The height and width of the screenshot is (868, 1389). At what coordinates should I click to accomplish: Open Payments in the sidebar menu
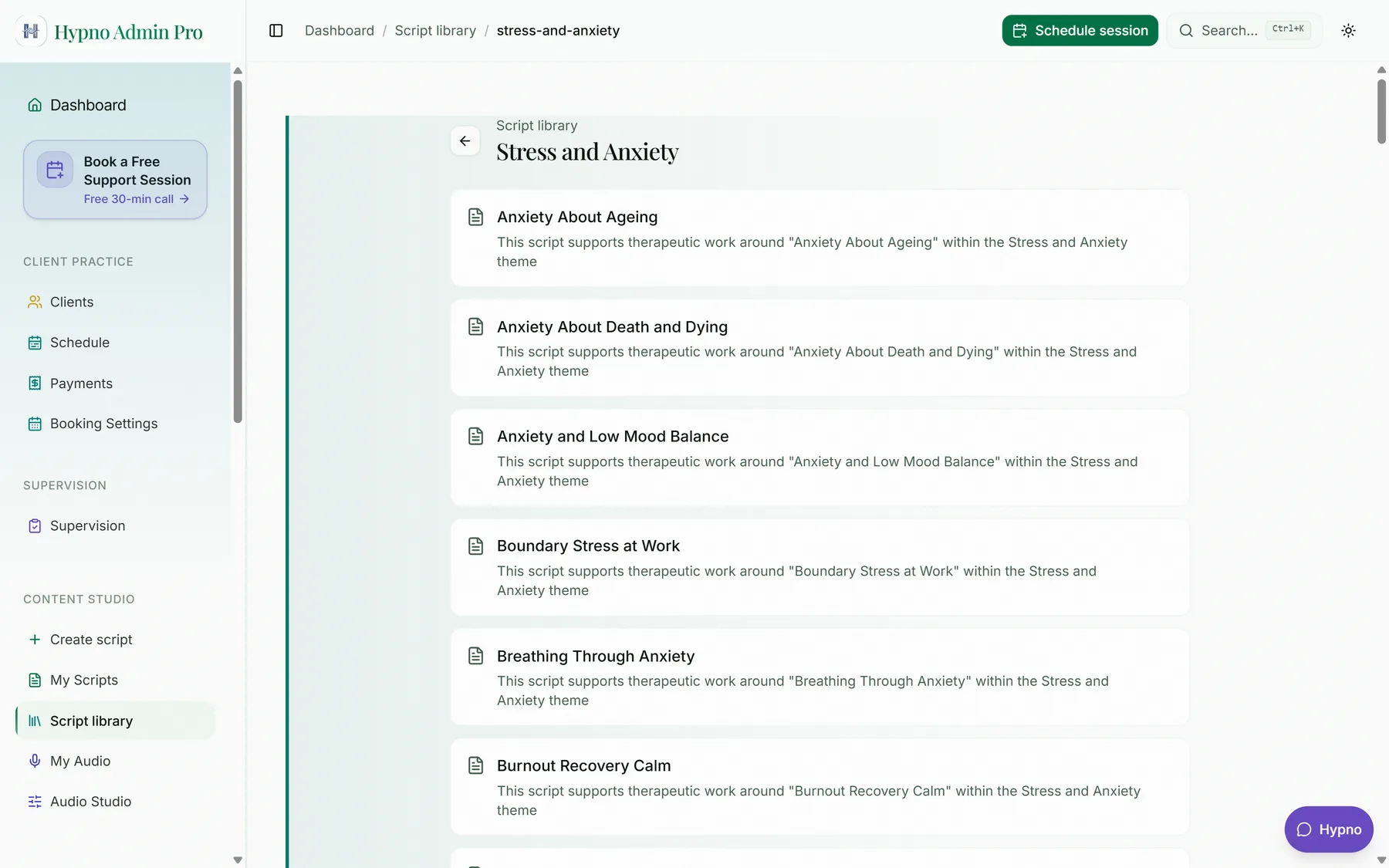click(116, 383)
